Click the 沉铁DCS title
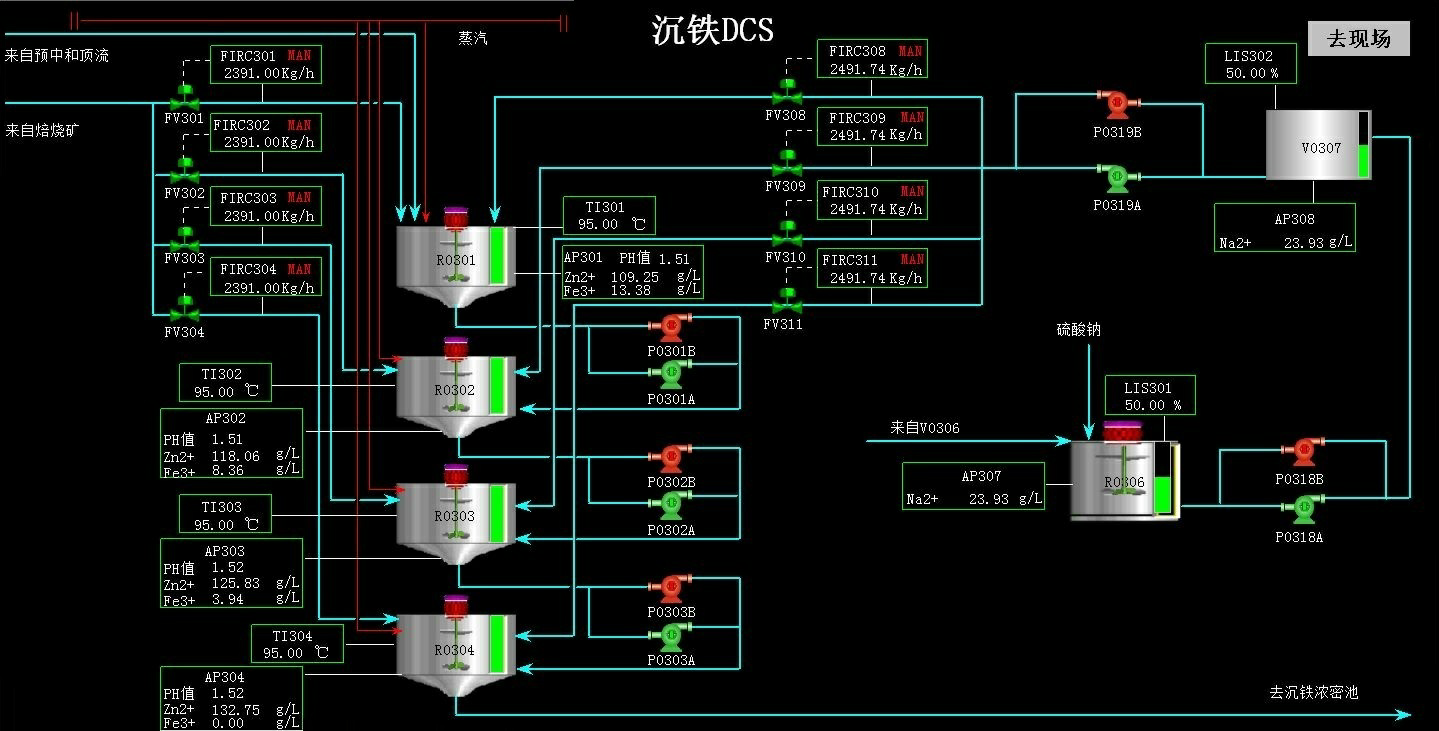Image resolution: width=1439 pixels, height=731 pixels. [x=713, y=29]
